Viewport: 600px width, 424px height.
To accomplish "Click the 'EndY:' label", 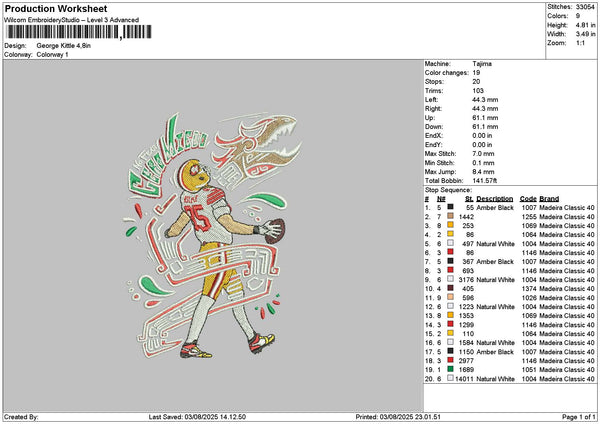I will 434,145.
